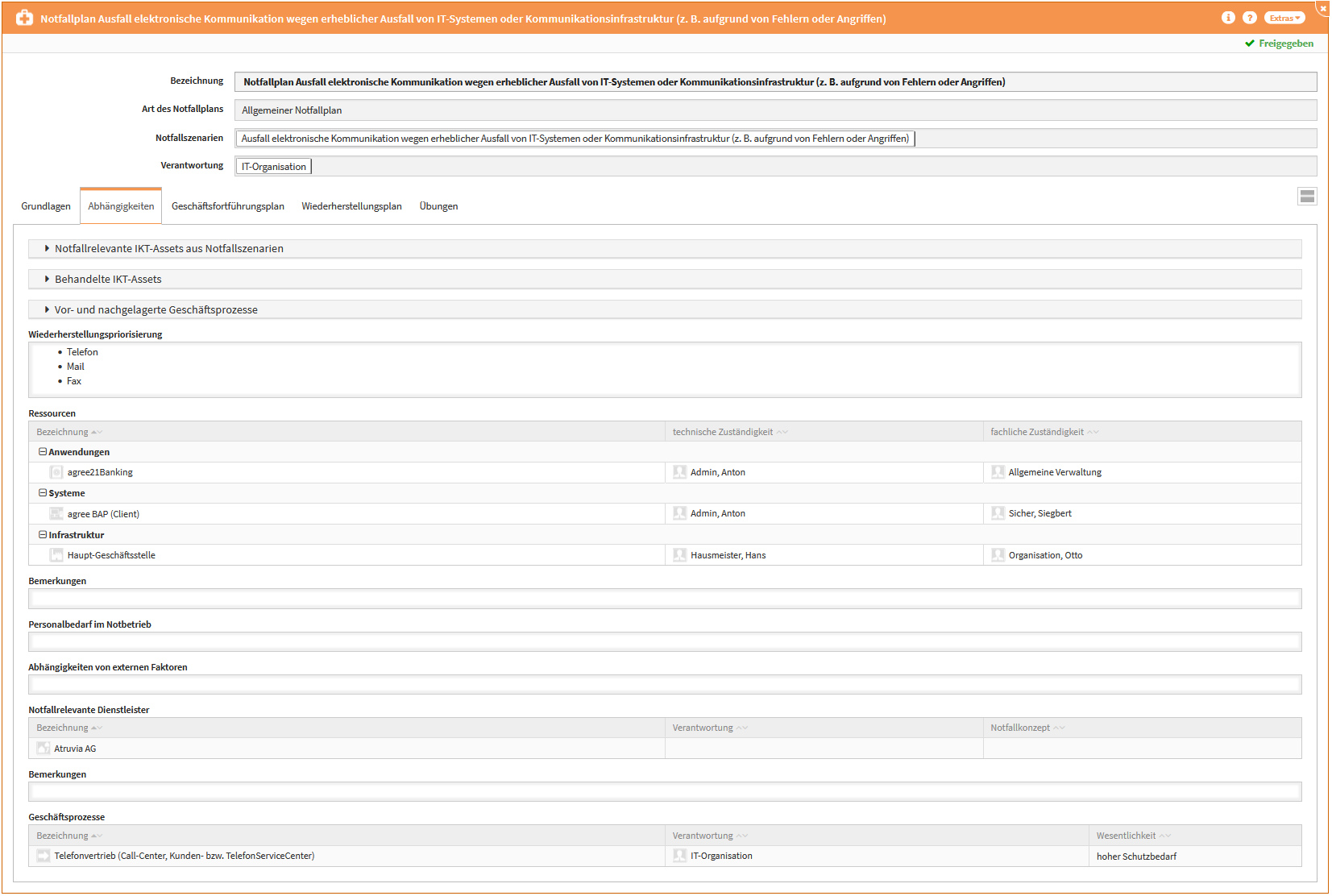This screenshot has height=896, width=1332.
Task: Click the Telefonvertrieb process icon
Action: coord(44,856)
